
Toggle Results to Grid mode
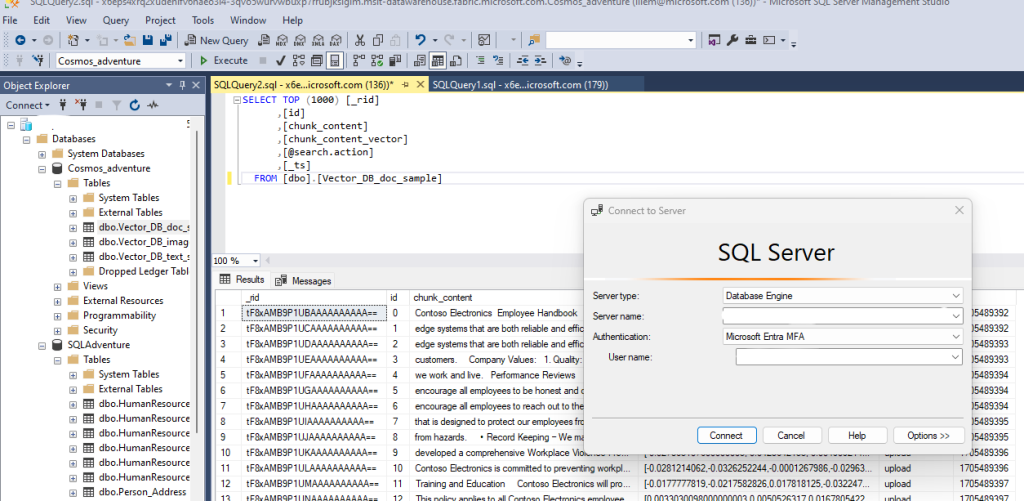tap(438, 61)
